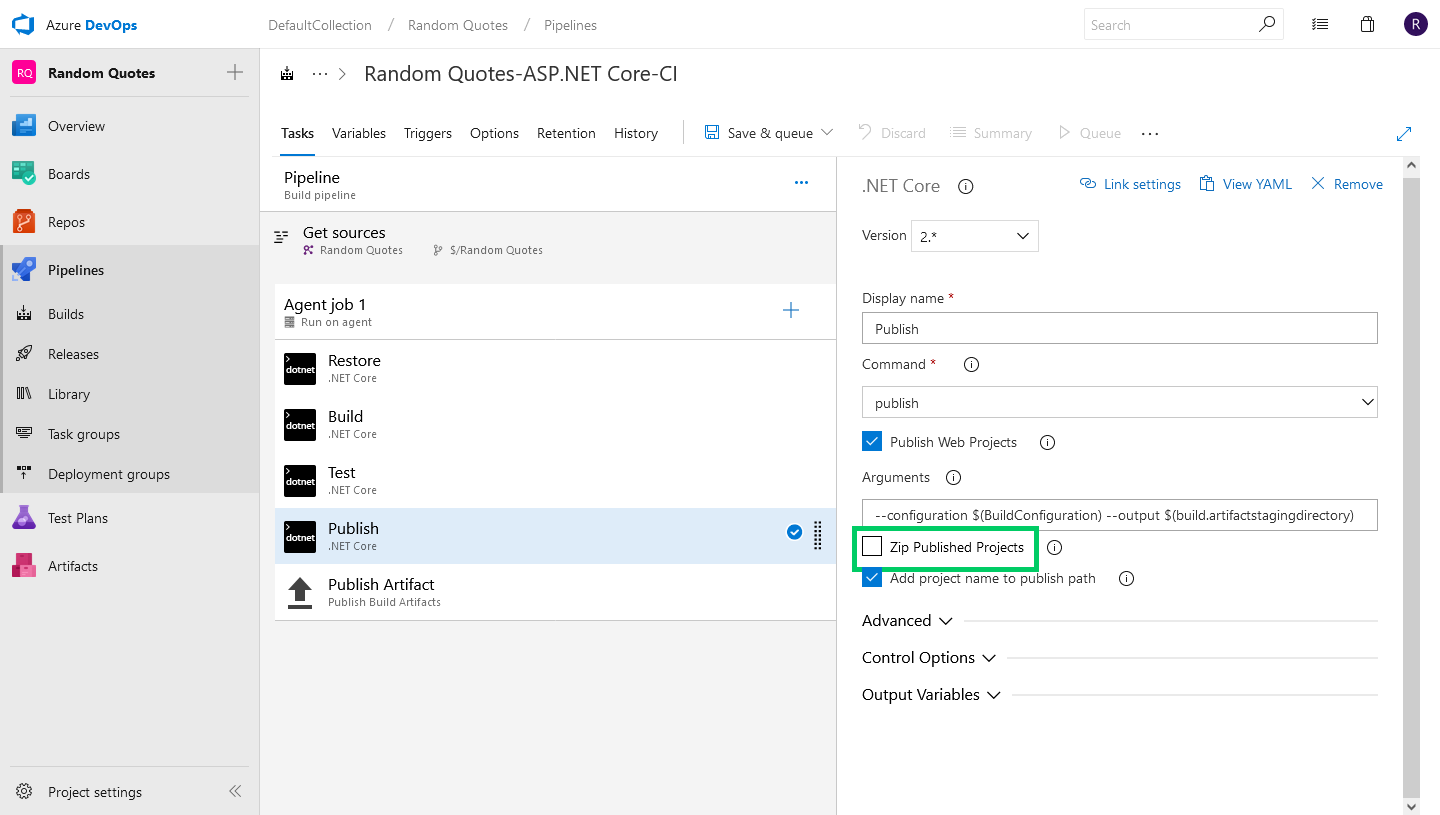1440x815 pixels.
Task: Open the Library books icon
Action: [x=25, y=394]
